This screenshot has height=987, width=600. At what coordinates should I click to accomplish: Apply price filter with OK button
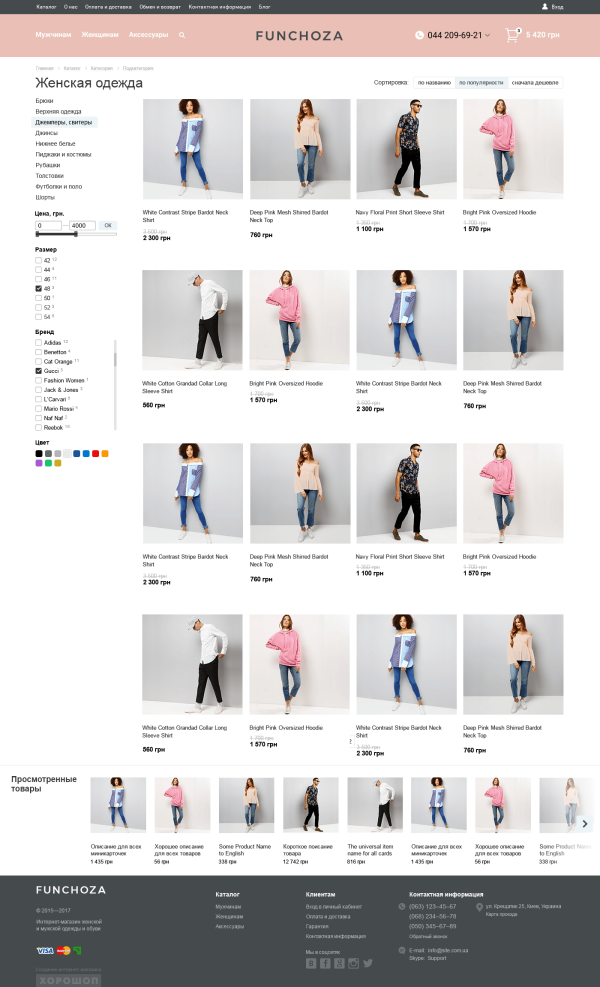pos(108,225)
